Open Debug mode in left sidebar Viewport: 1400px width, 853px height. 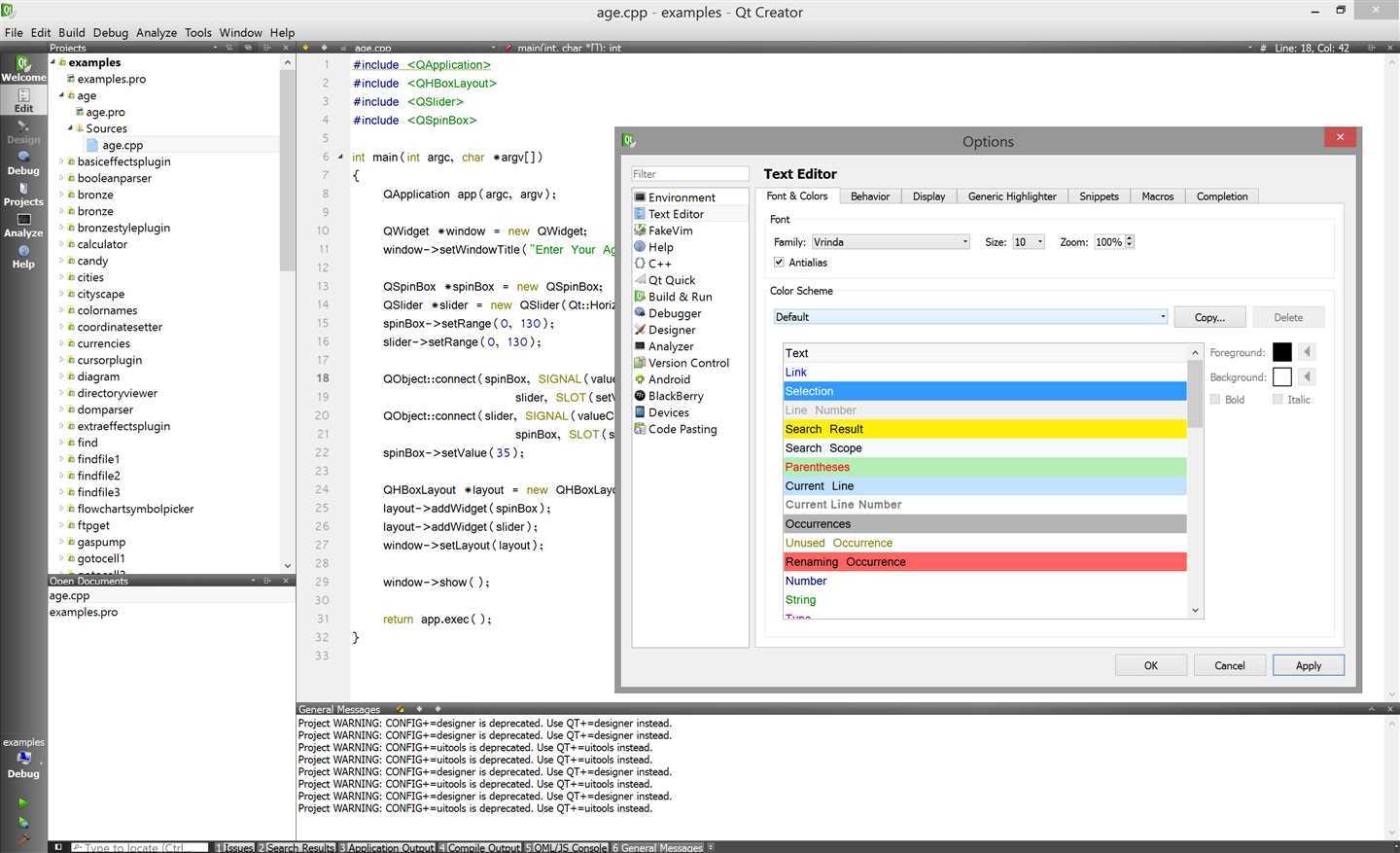23,162
